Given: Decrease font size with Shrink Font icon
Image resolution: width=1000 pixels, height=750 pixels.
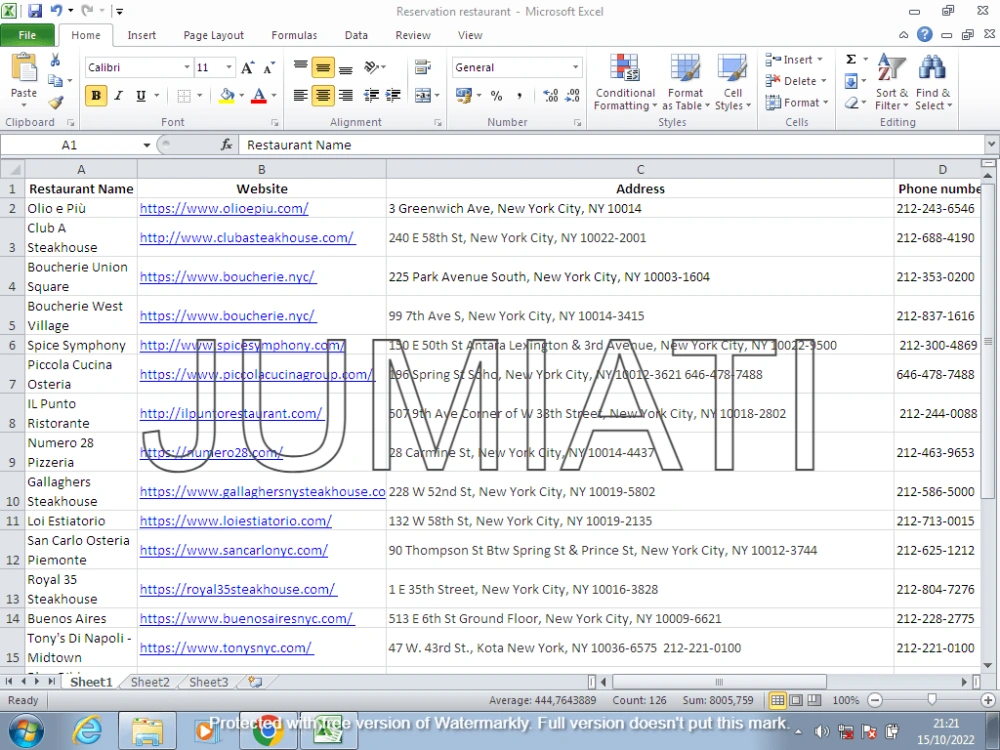Looking at the screenshot, I should click(269, 67).
